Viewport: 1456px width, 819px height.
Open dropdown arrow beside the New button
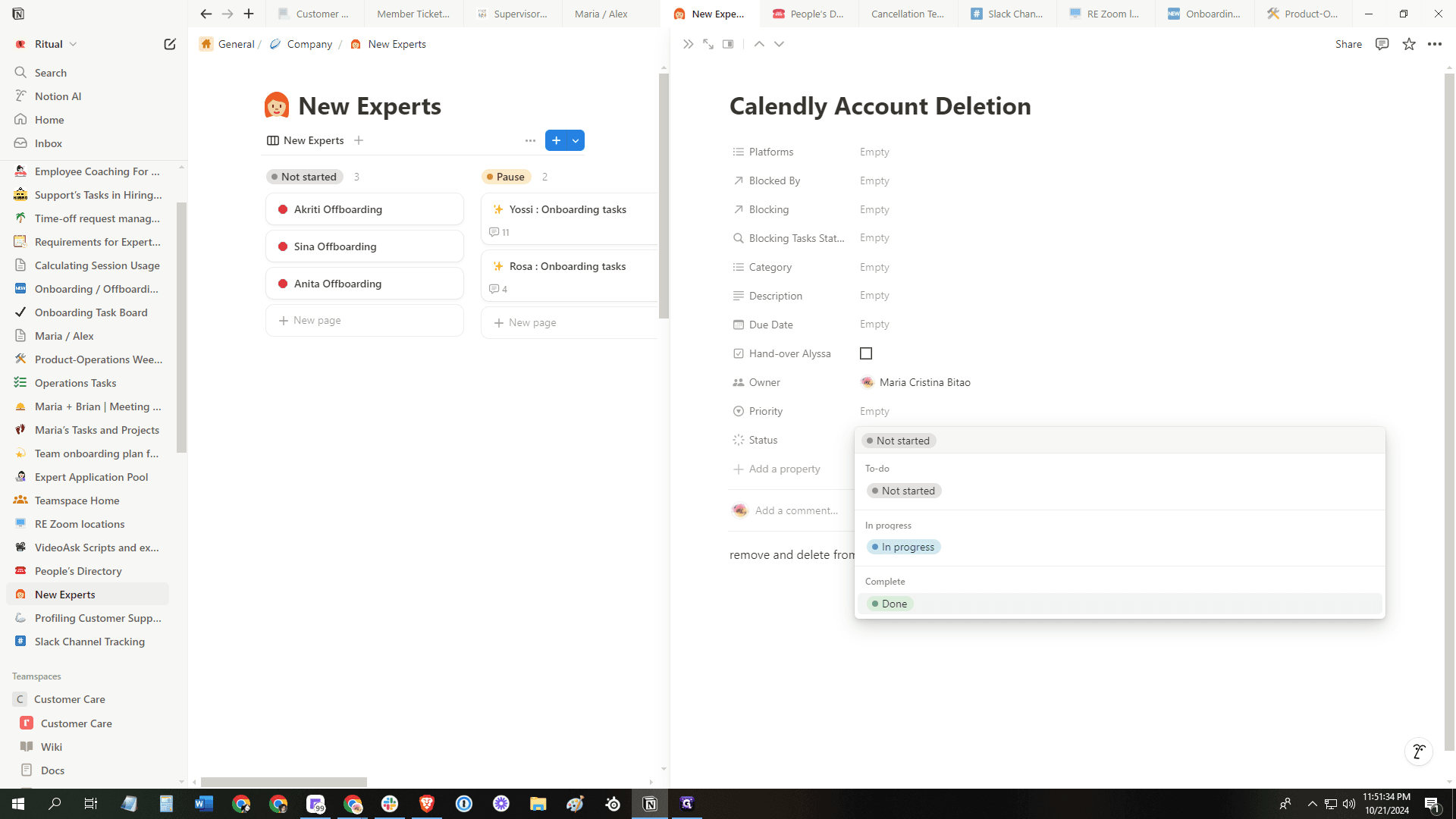(576, 140)
